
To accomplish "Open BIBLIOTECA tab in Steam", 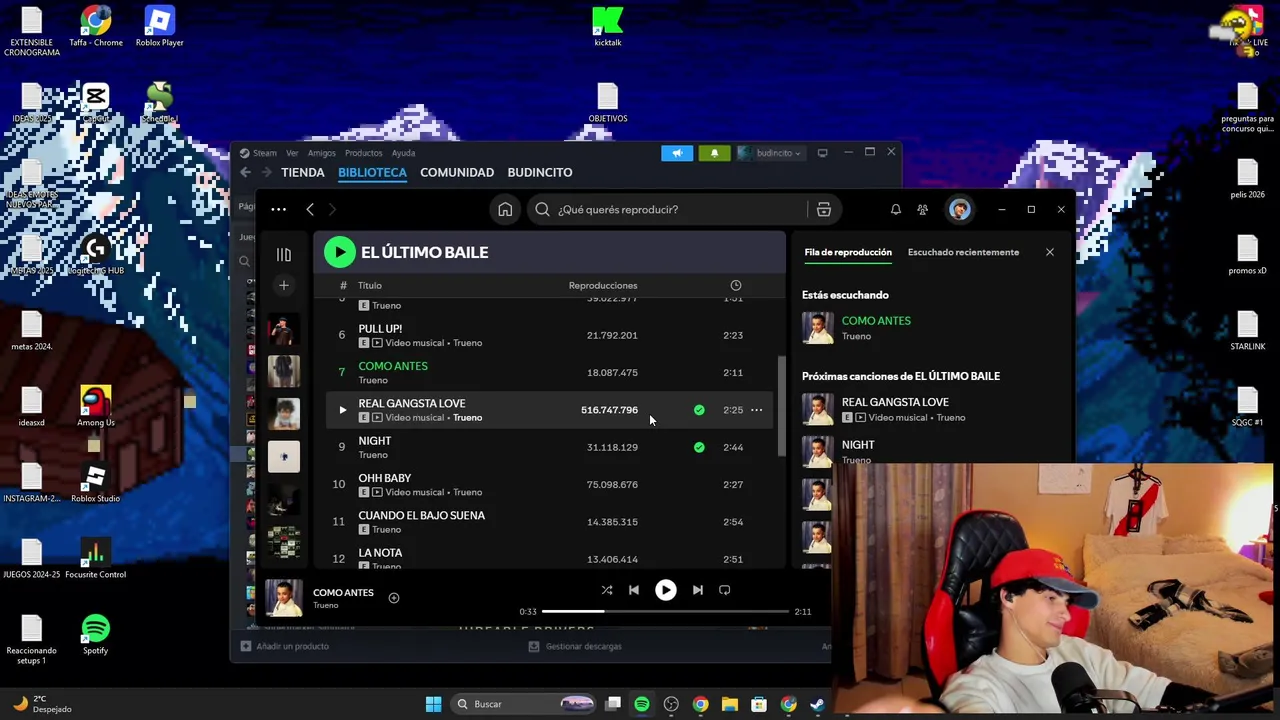I will click(372, 172).
